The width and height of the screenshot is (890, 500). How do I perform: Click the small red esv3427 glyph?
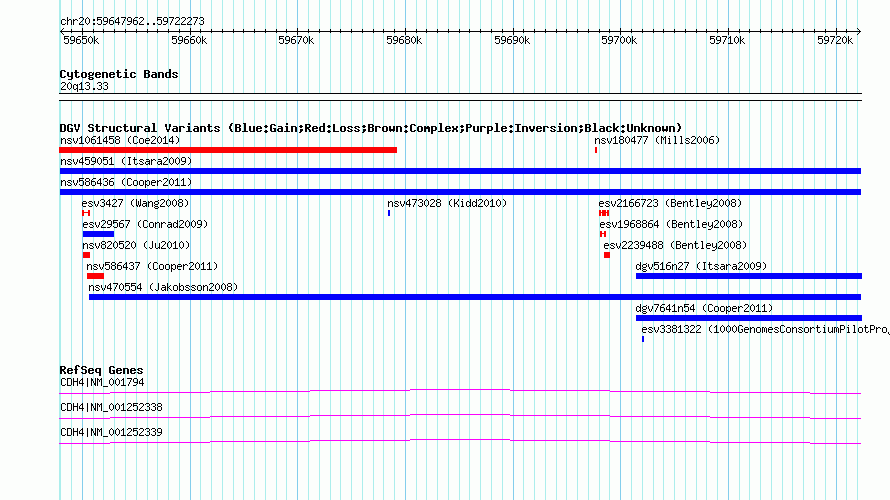86,213
